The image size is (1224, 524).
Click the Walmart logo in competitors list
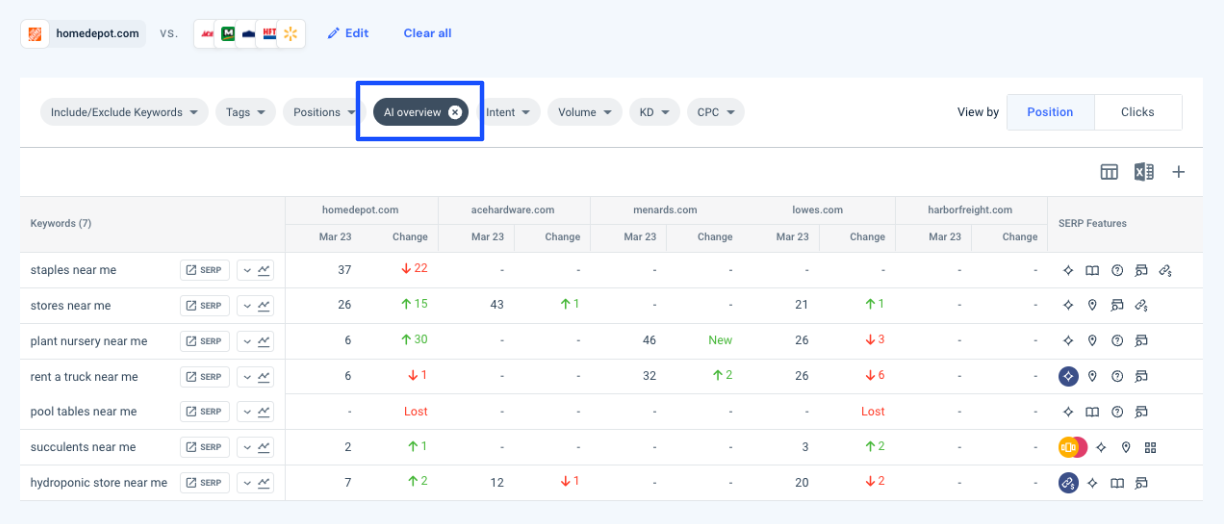coord(291,34)
